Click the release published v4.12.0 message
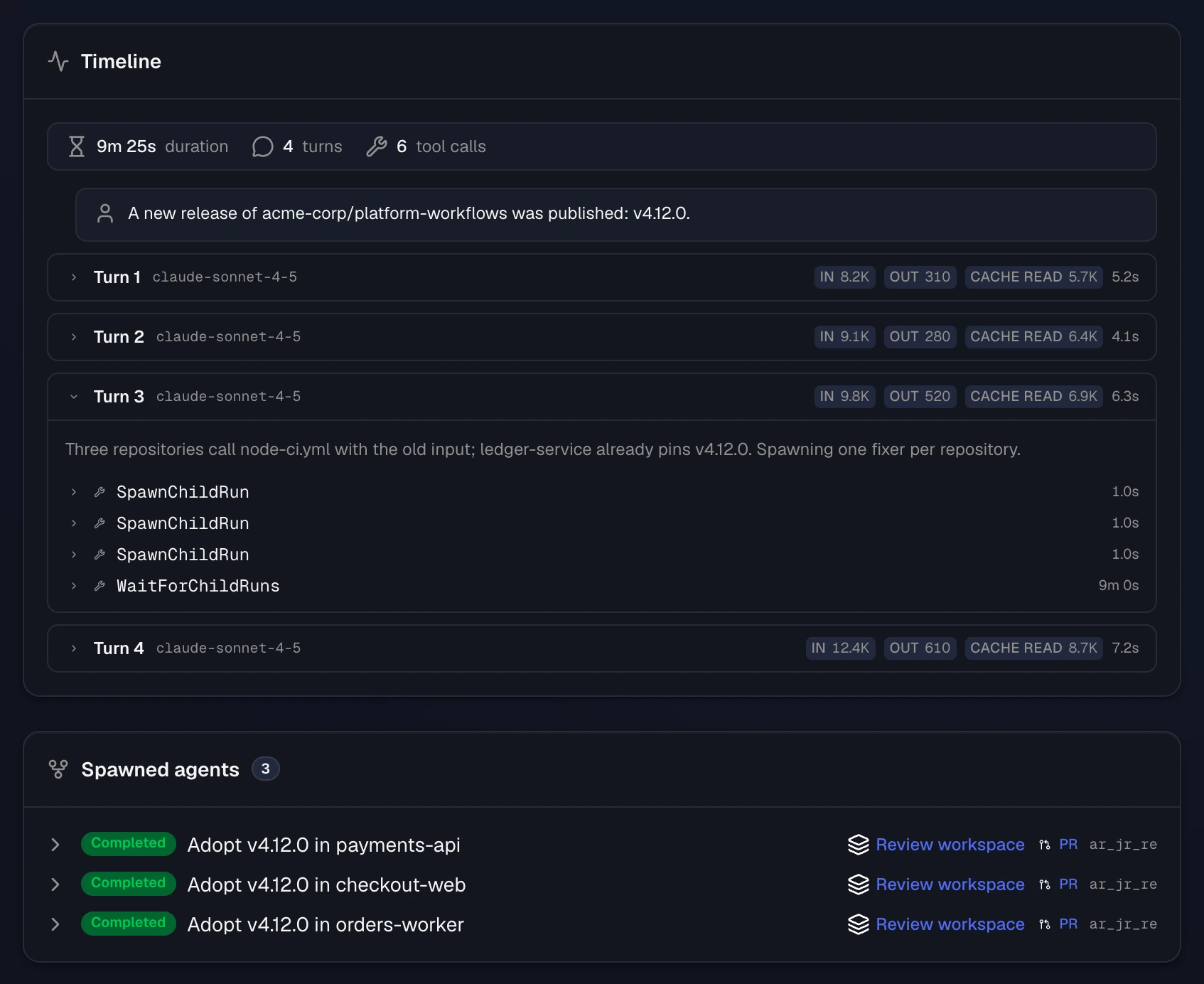Viewport: 1204px width, 984px height. click(409, 213)
